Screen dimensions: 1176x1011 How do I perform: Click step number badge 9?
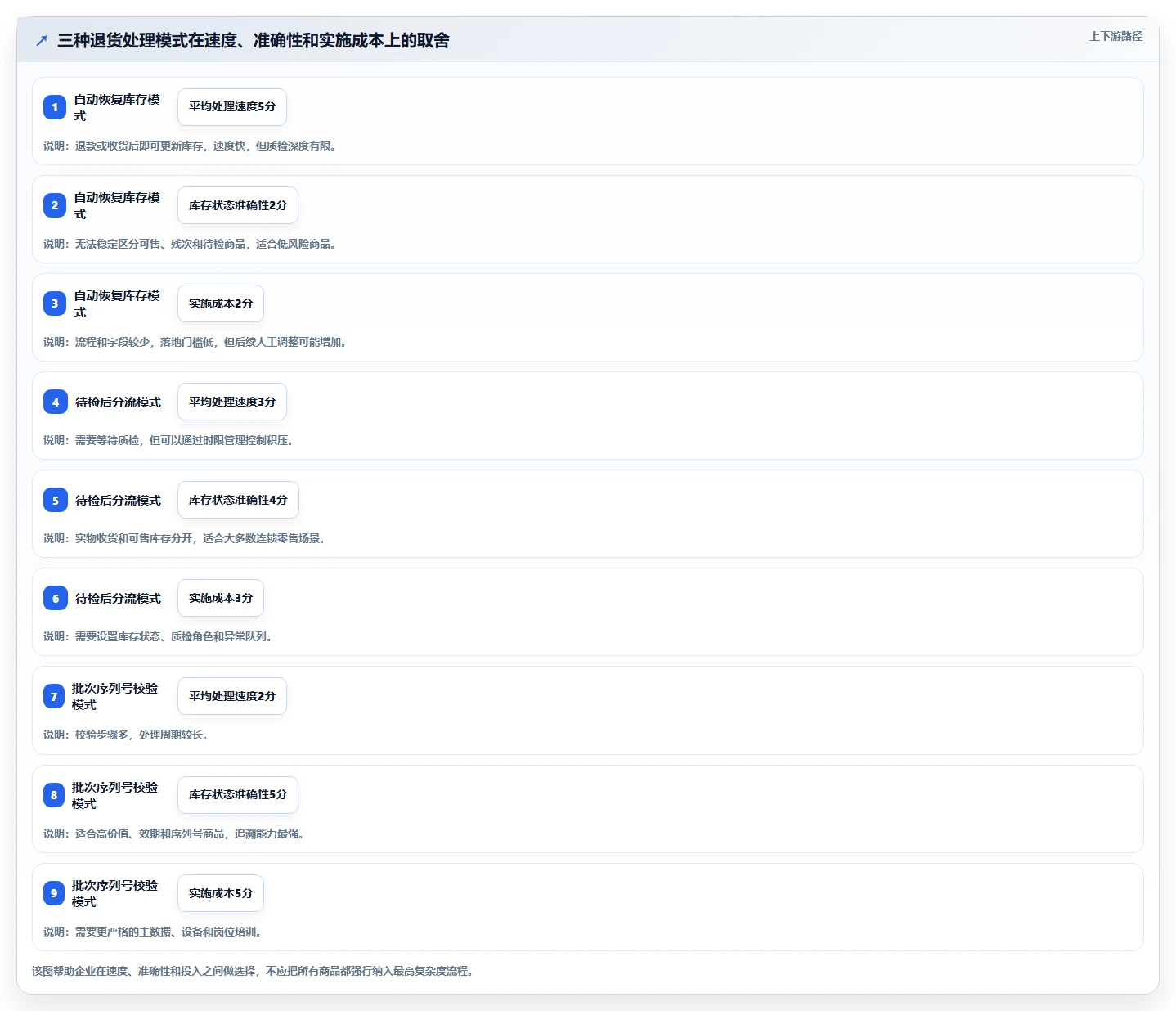coord(54,893)
